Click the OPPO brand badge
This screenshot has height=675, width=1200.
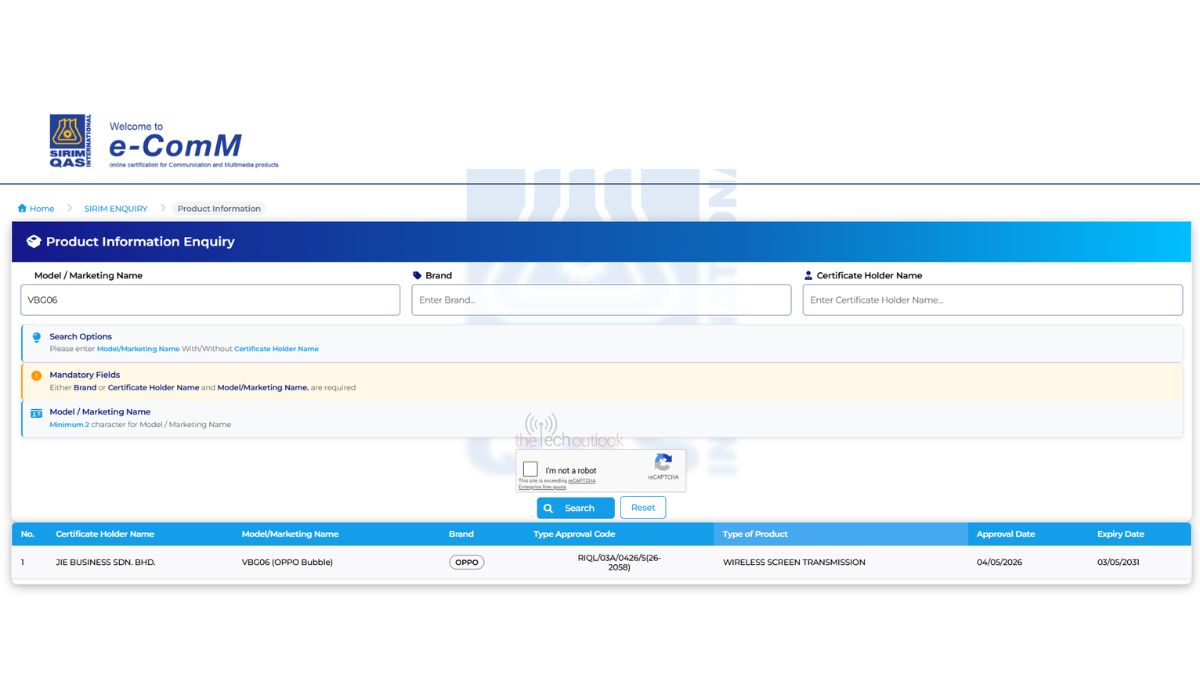tap(467, 562)
